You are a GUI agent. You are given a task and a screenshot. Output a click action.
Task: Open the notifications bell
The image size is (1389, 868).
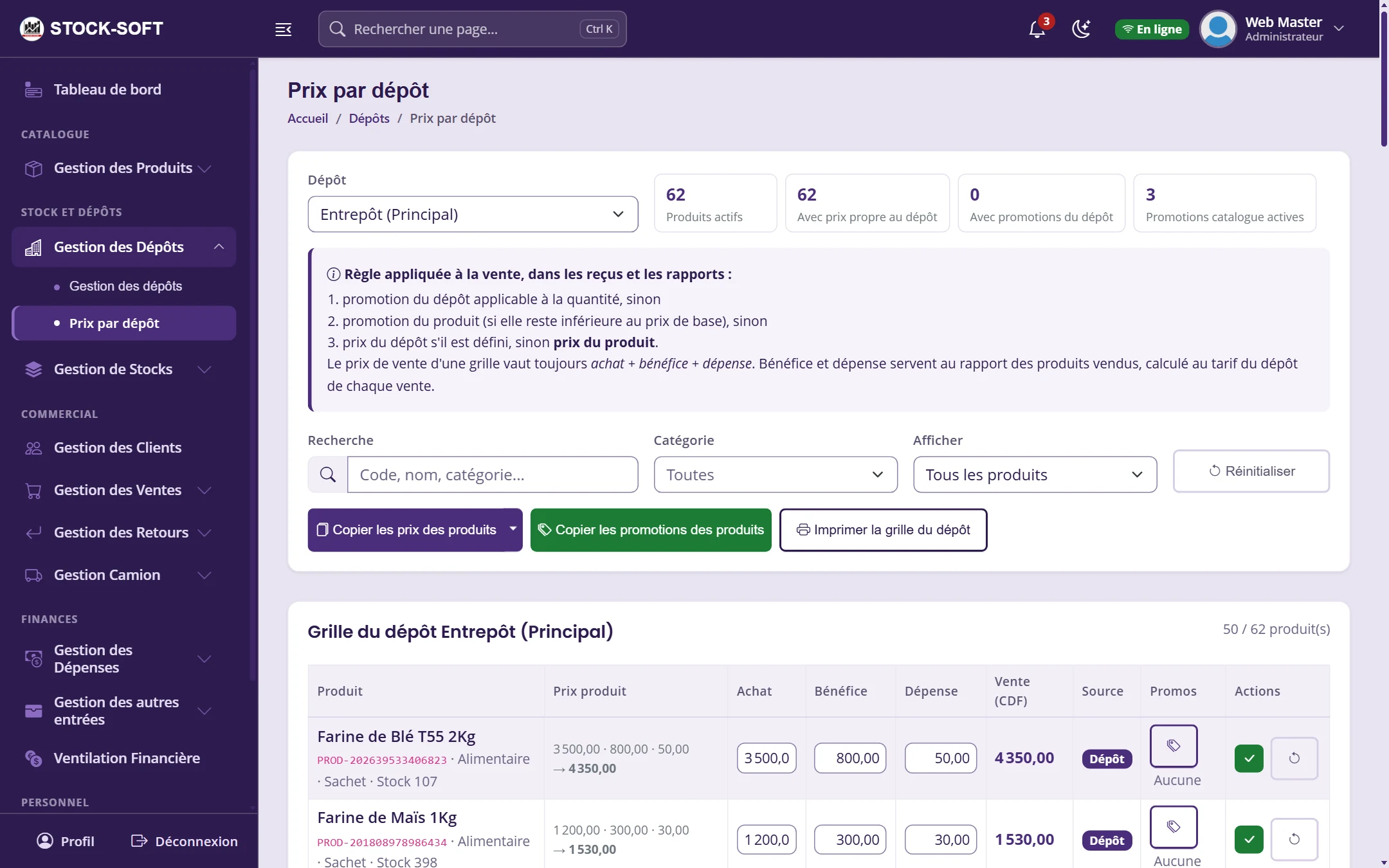(1037, 29)
